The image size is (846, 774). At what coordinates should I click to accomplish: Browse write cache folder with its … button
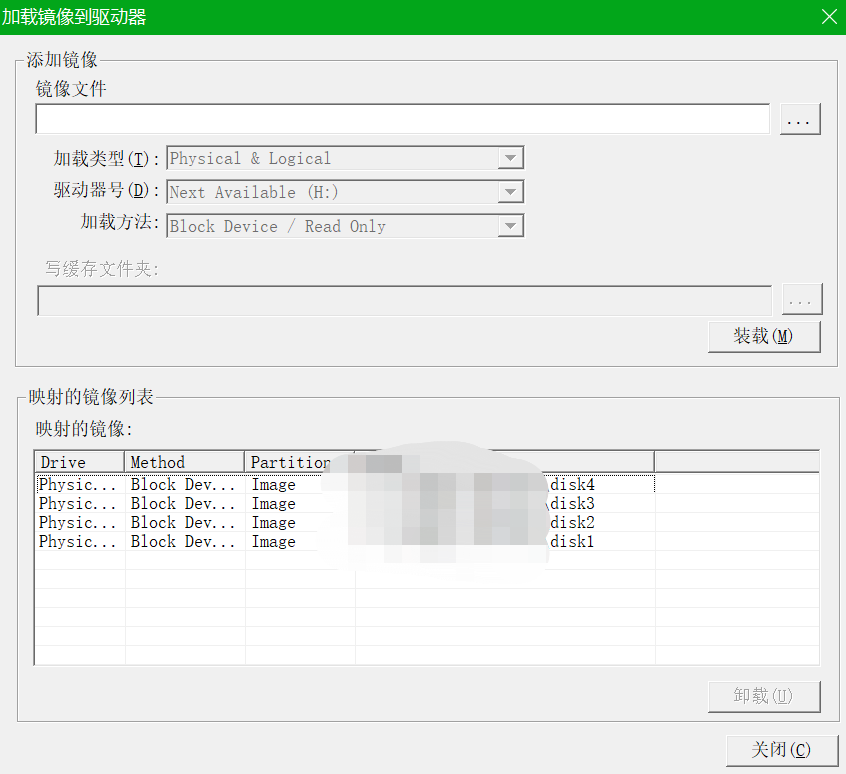(802, 299)
